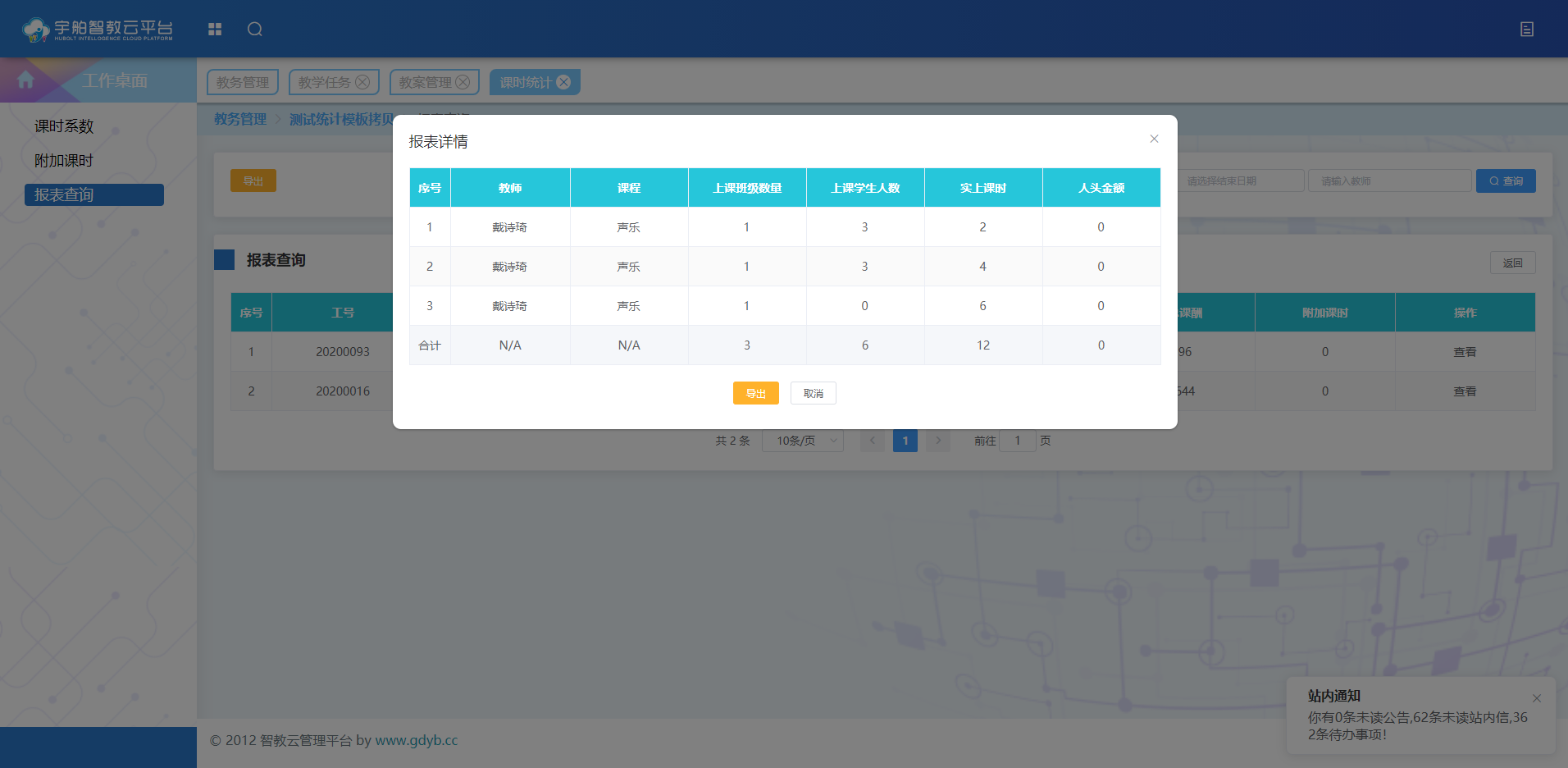Click the 取消 button in the dialog

click(x=814, y=393)
